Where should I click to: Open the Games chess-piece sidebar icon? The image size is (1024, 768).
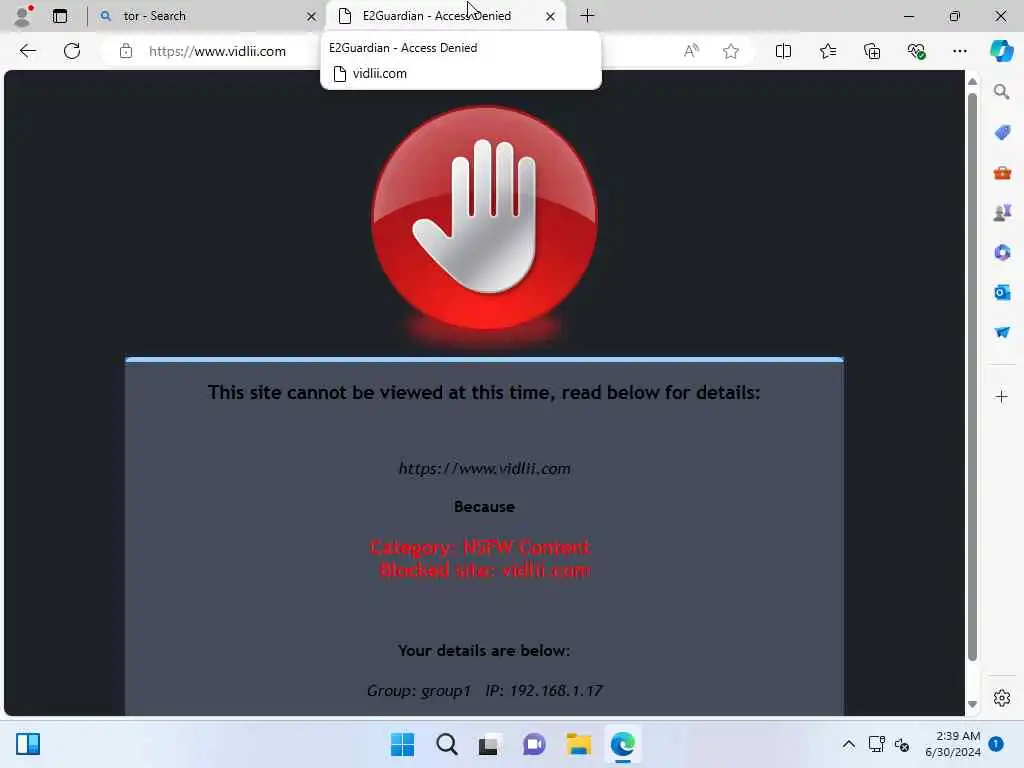point(1002,212)
